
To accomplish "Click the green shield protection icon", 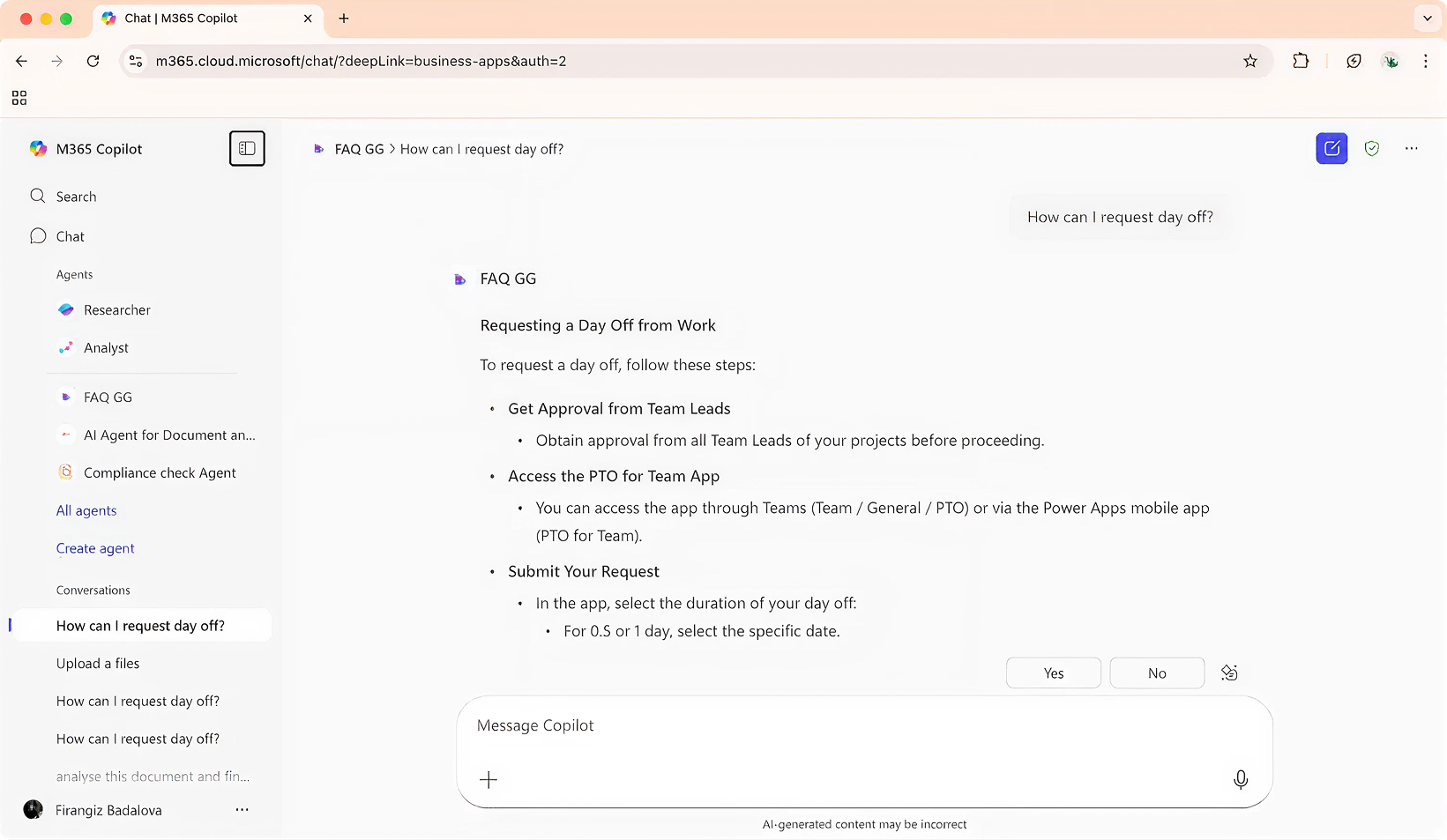I will [x=1372, y=149].
